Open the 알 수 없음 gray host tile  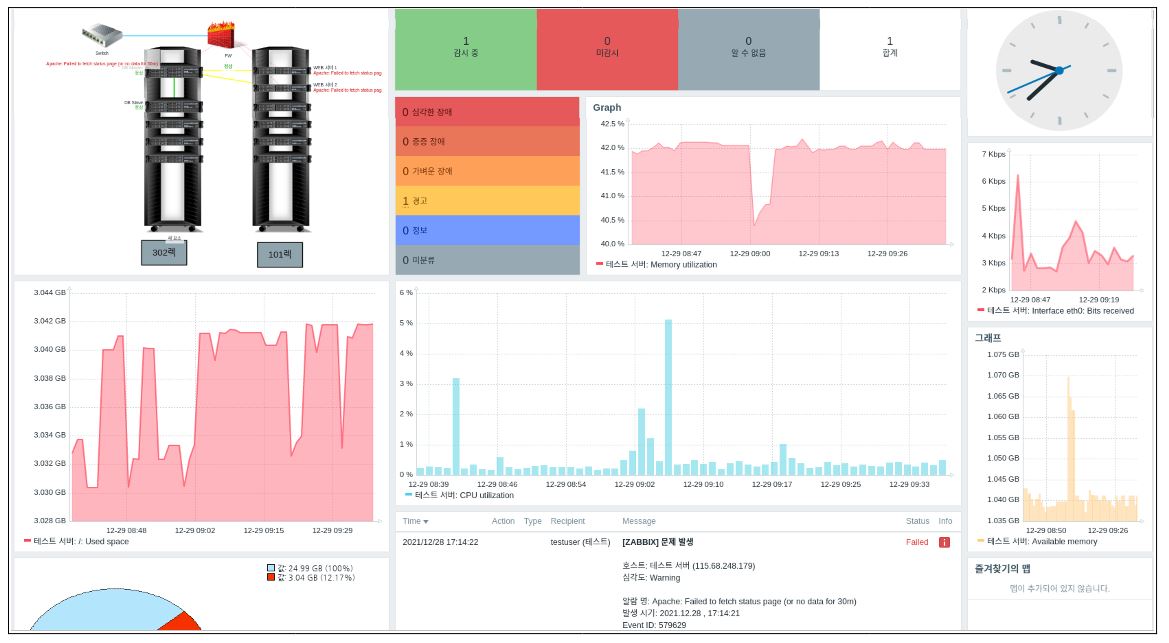click(749, 50)
